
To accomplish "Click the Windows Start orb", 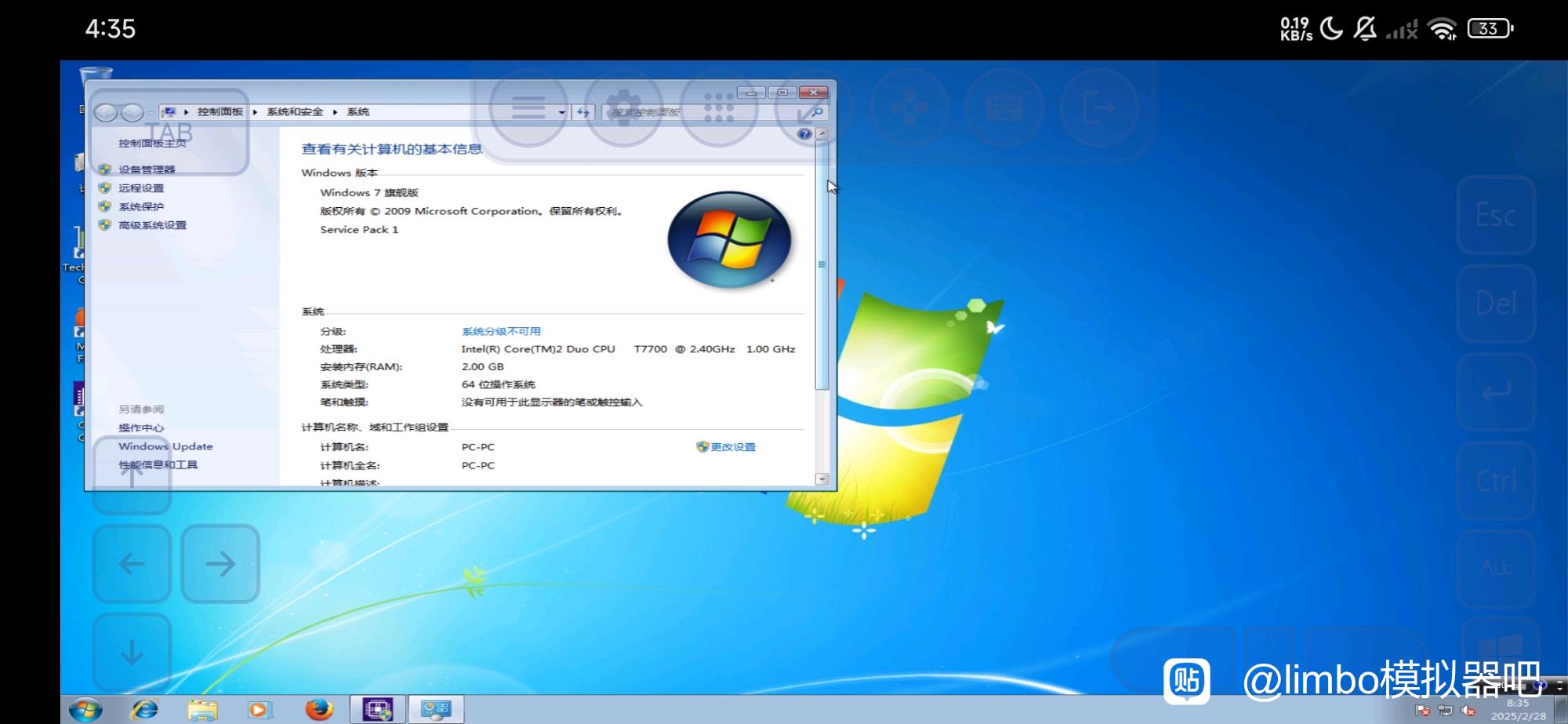I will pyautogui.click(x=85, y=710).
